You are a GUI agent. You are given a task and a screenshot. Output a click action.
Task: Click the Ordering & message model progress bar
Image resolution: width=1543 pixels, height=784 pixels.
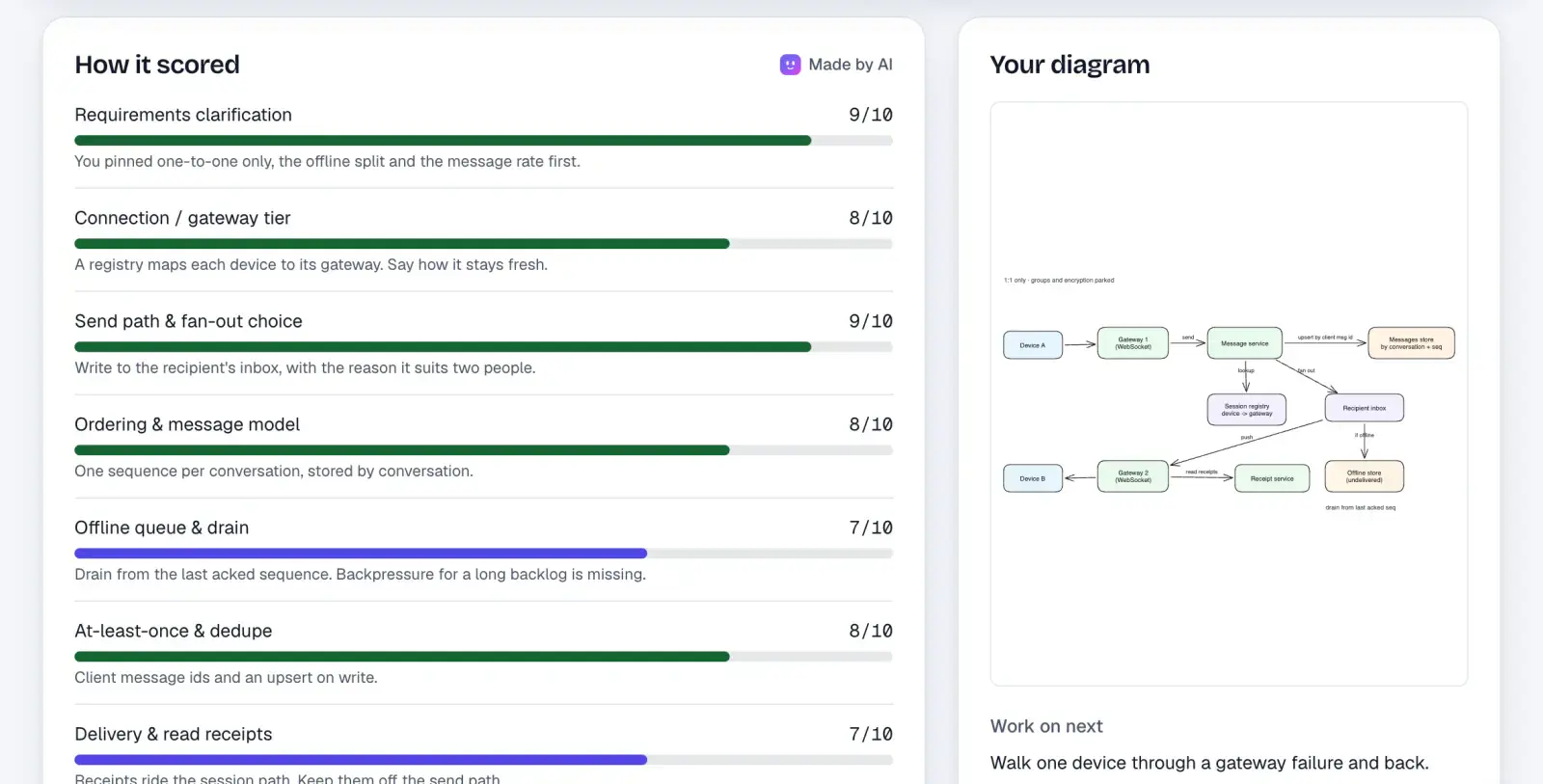click(x=483, y=450)
